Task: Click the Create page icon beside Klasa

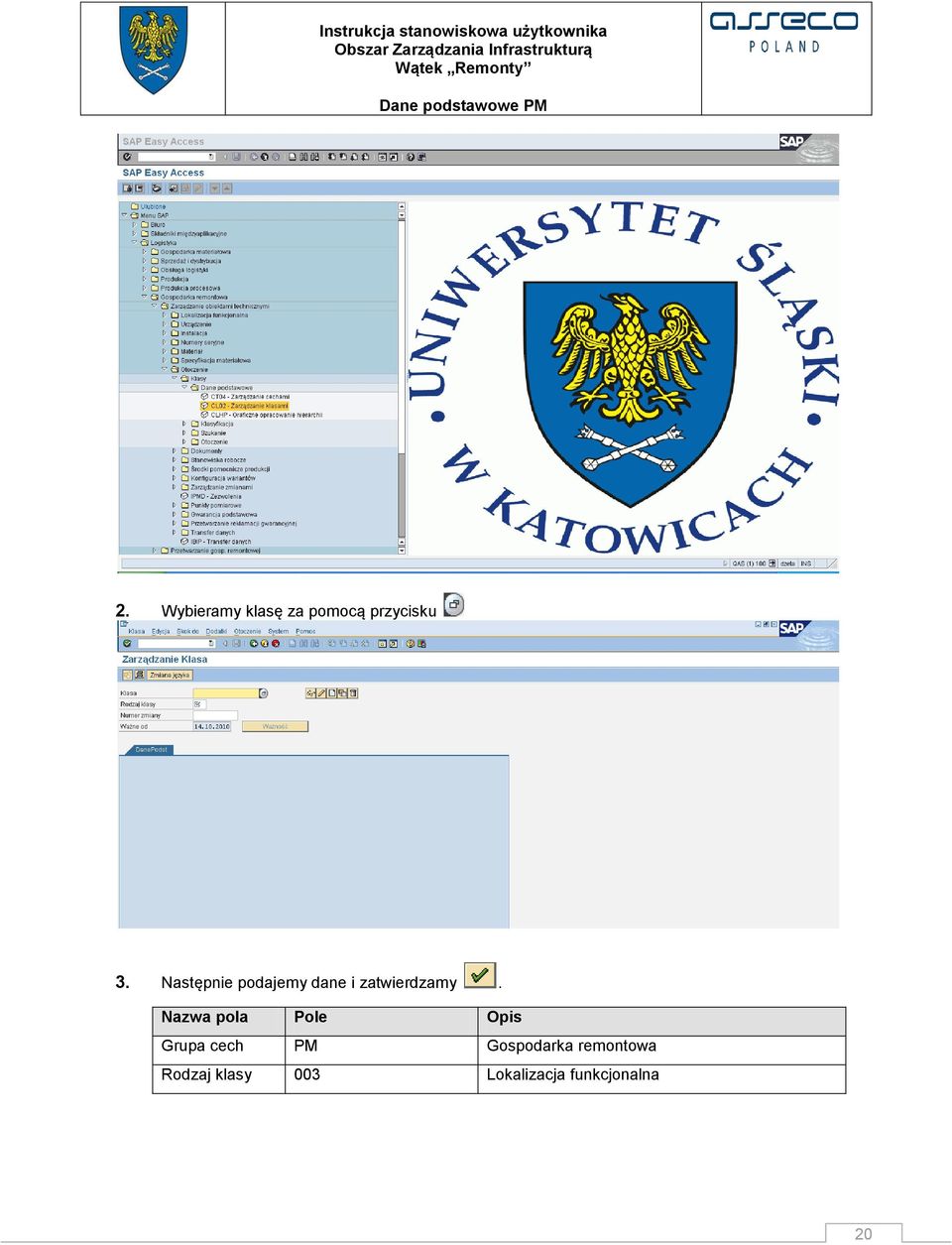Action: coord(331,693)
